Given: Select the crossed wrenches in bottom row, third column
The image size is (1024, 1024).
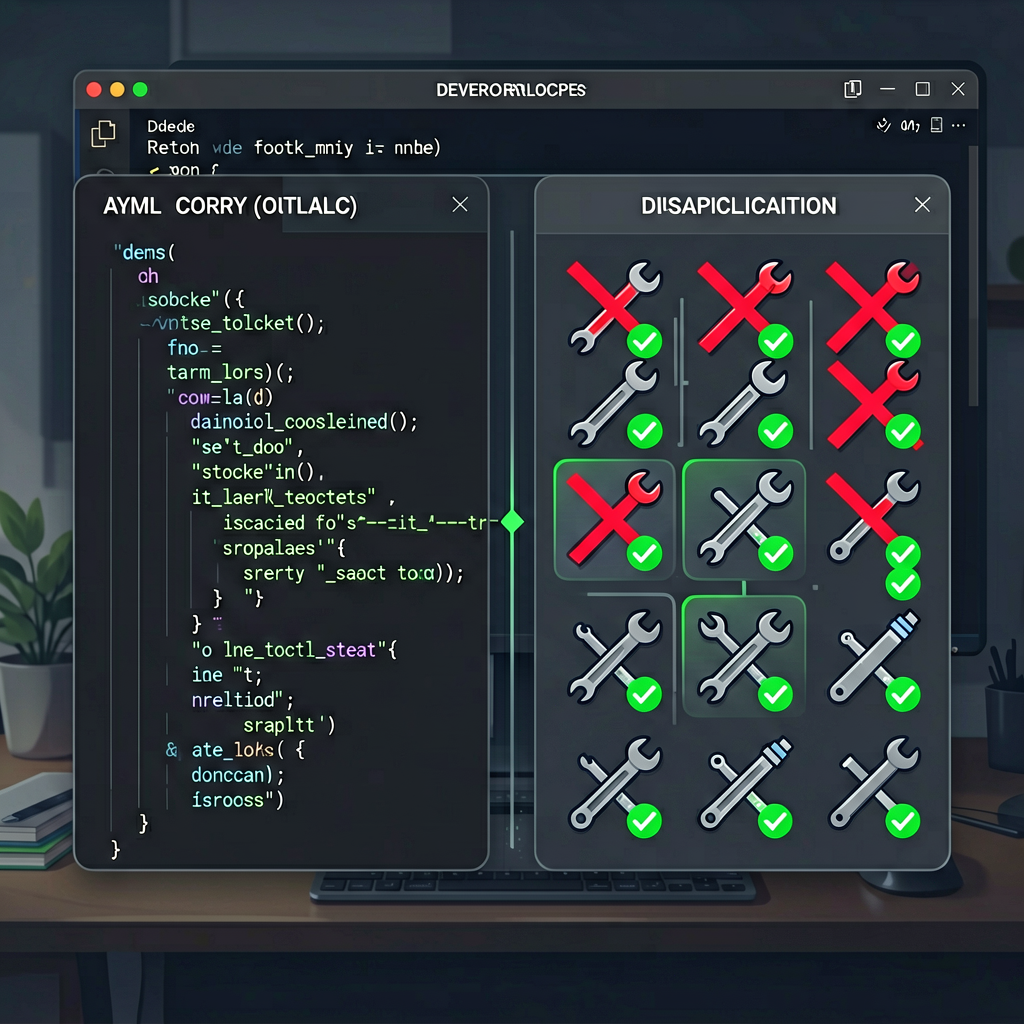Looking at the screenshot, I should coord(874,786).
